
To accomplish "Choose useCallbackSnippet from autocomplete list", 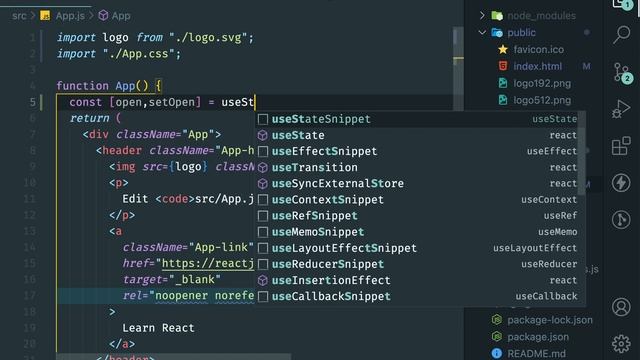I will pyautogui.click(x=417, y=296).
